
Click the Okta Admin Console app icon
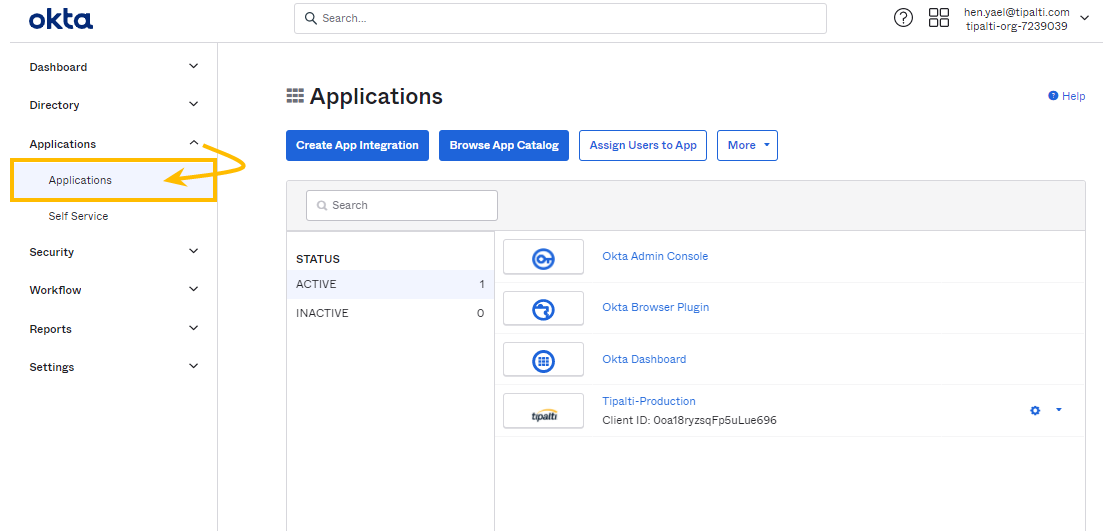(x=543, y=257)
